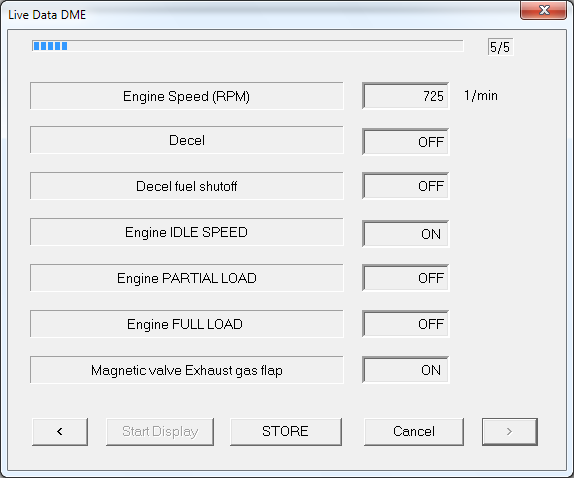The height and width of the screenshot is (478, 574).
Task: Click the Start Display button
Action: [160, 432]
